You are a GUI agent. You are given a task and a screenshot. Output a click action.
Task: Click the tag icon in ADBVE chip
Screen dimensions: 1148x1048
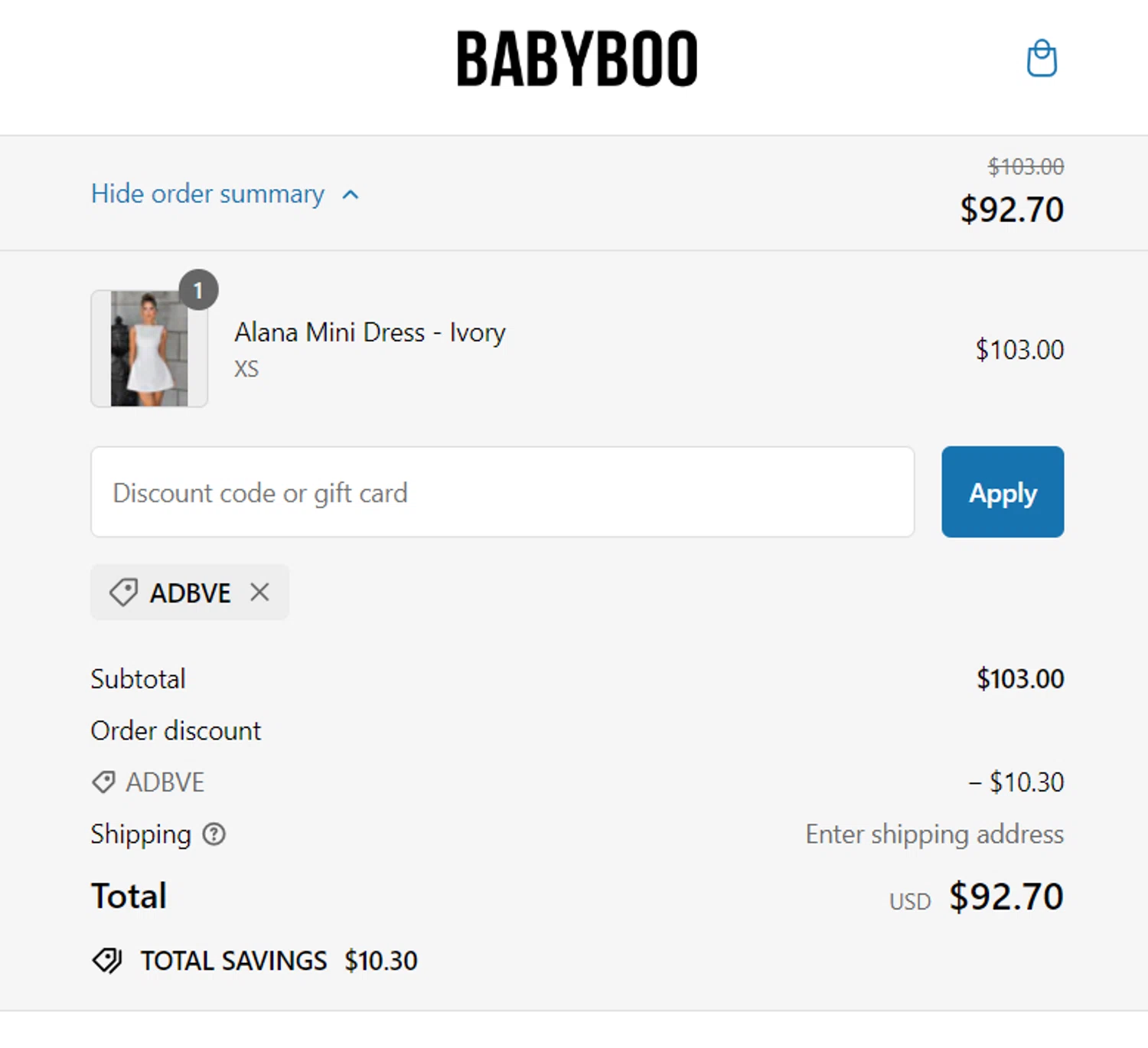click(122, 593)
